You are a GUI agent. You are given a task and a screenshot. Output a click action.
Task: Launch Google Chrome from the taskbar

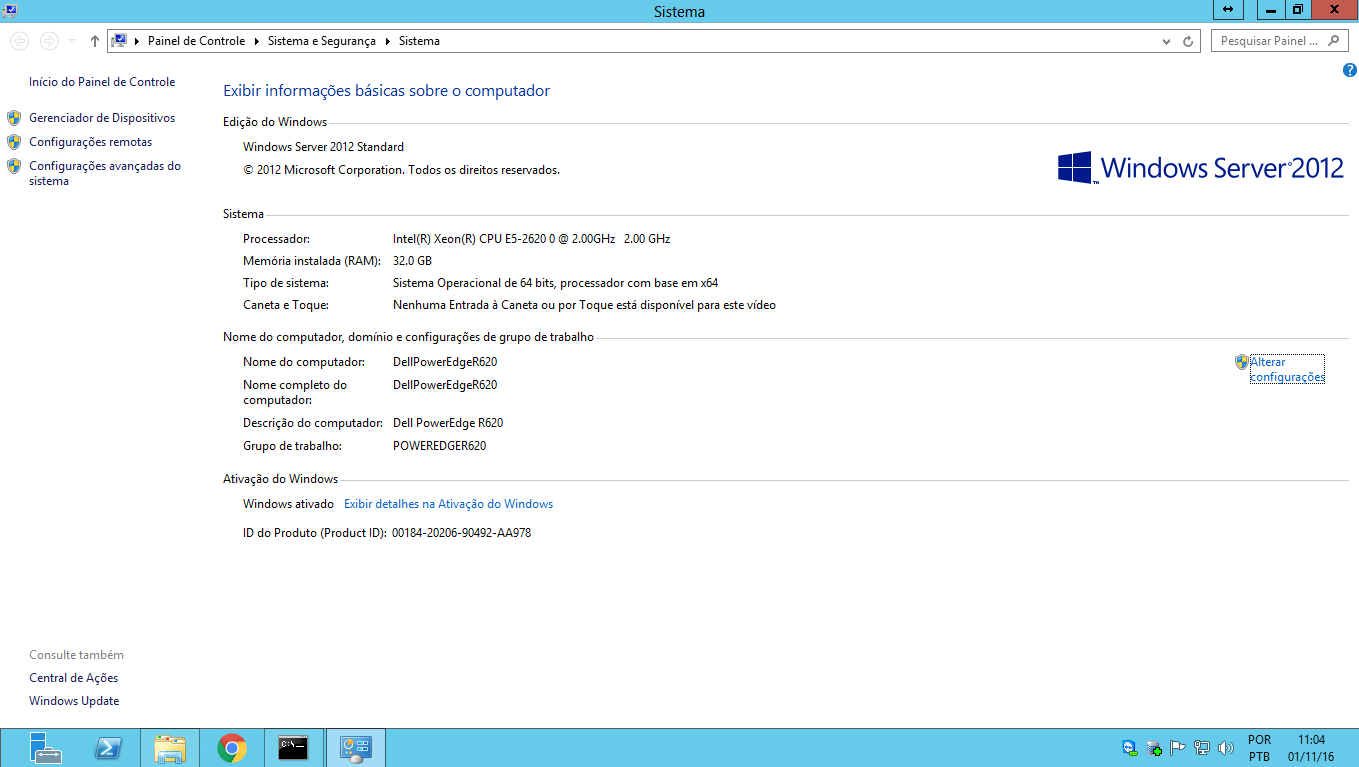coord(232,748)
